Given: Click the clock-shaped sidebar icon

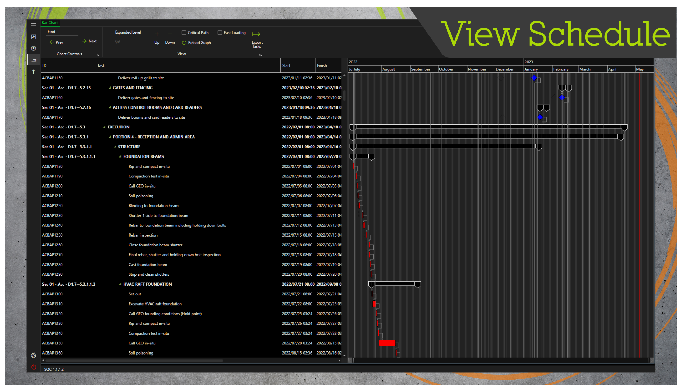Looking at the screenshot, I should (x=33, y=48).
